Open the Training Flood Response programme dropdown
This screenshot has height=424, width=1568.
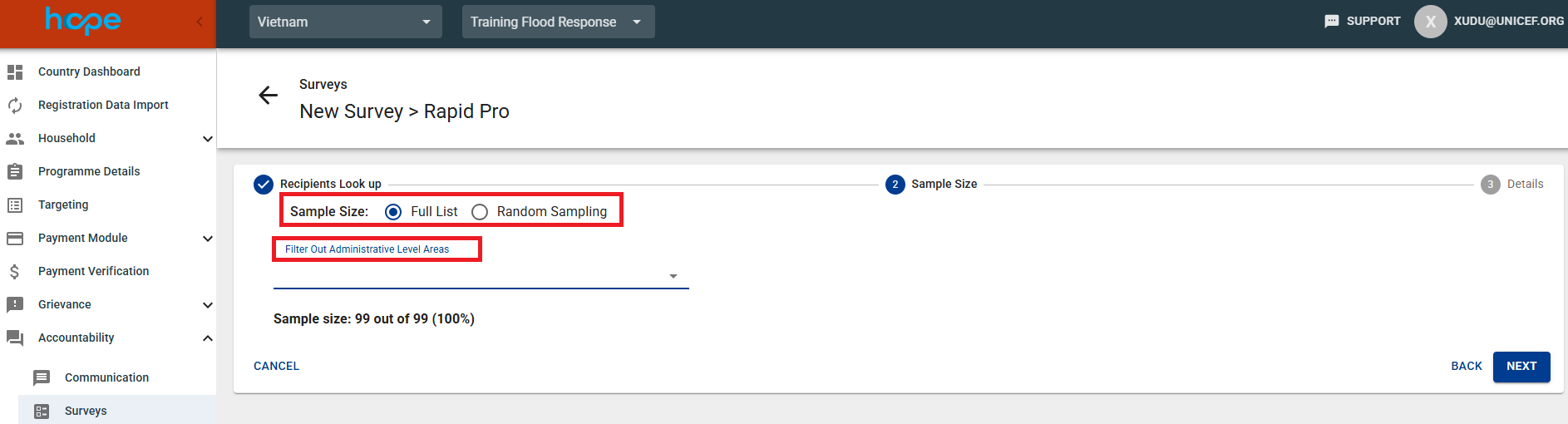pyautogui.click(x=558, y=22)
